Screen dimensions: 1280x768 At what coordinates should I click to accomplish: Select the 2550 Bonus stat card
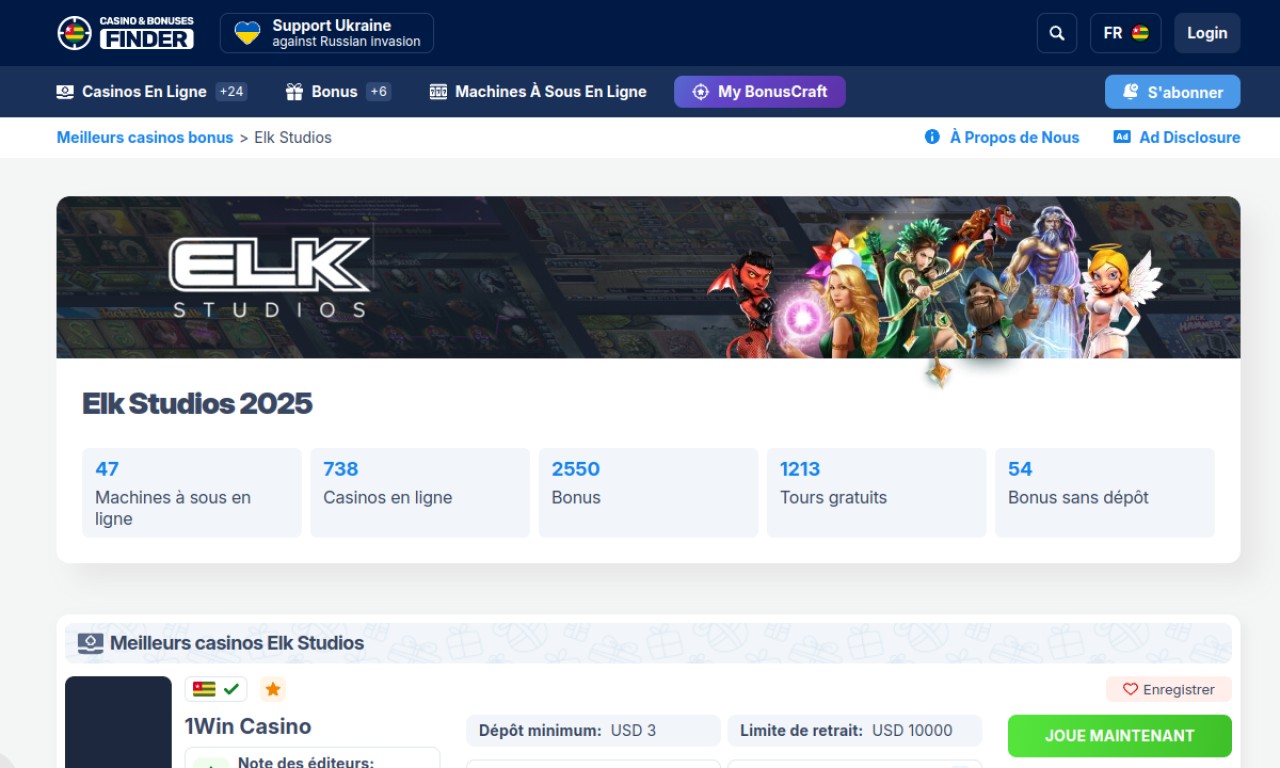(648, 493)
